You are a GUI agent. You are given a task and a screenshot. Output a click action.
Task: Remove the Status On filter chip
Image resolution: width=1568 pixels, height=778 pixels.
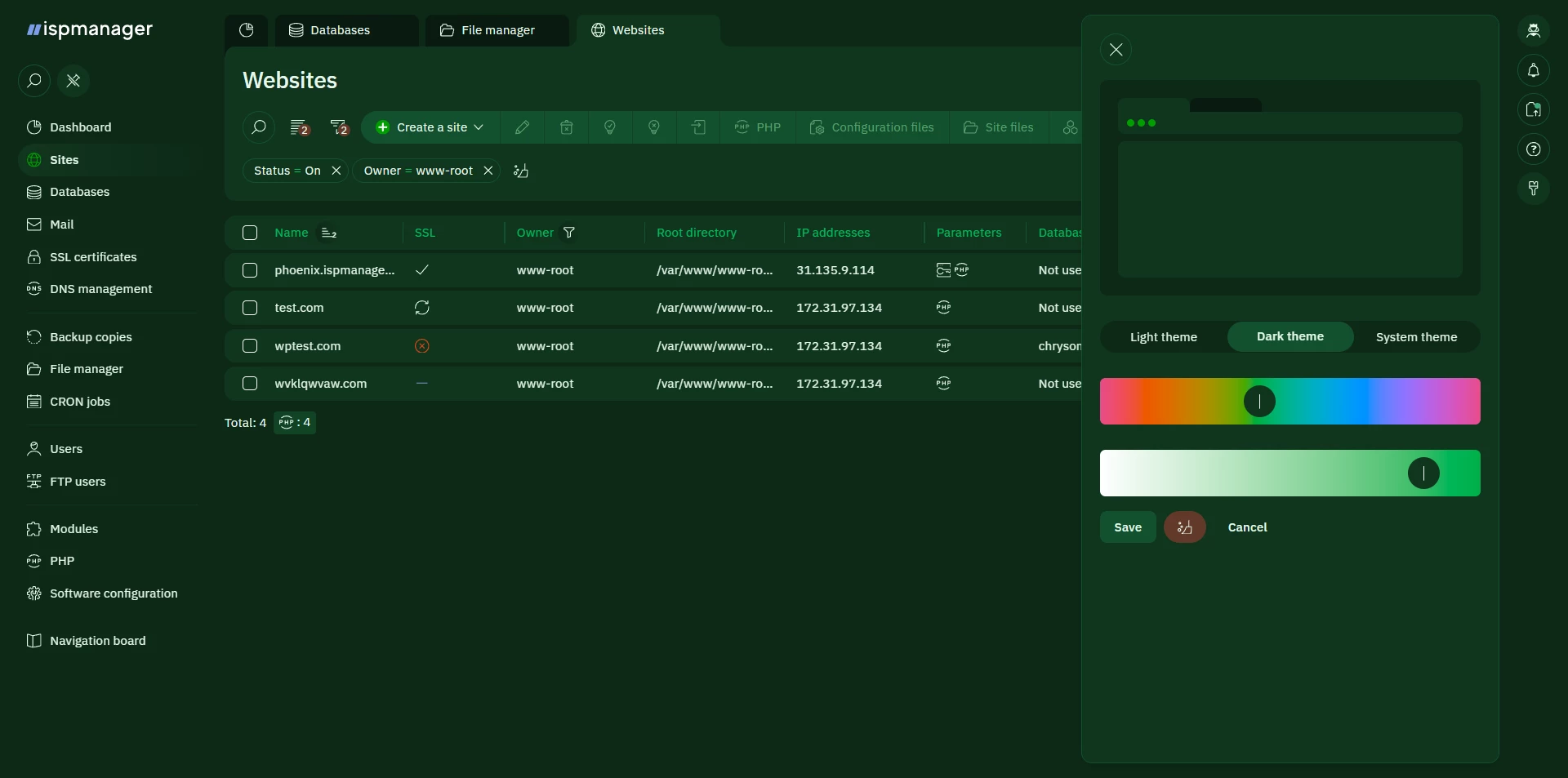coord(336,171)
